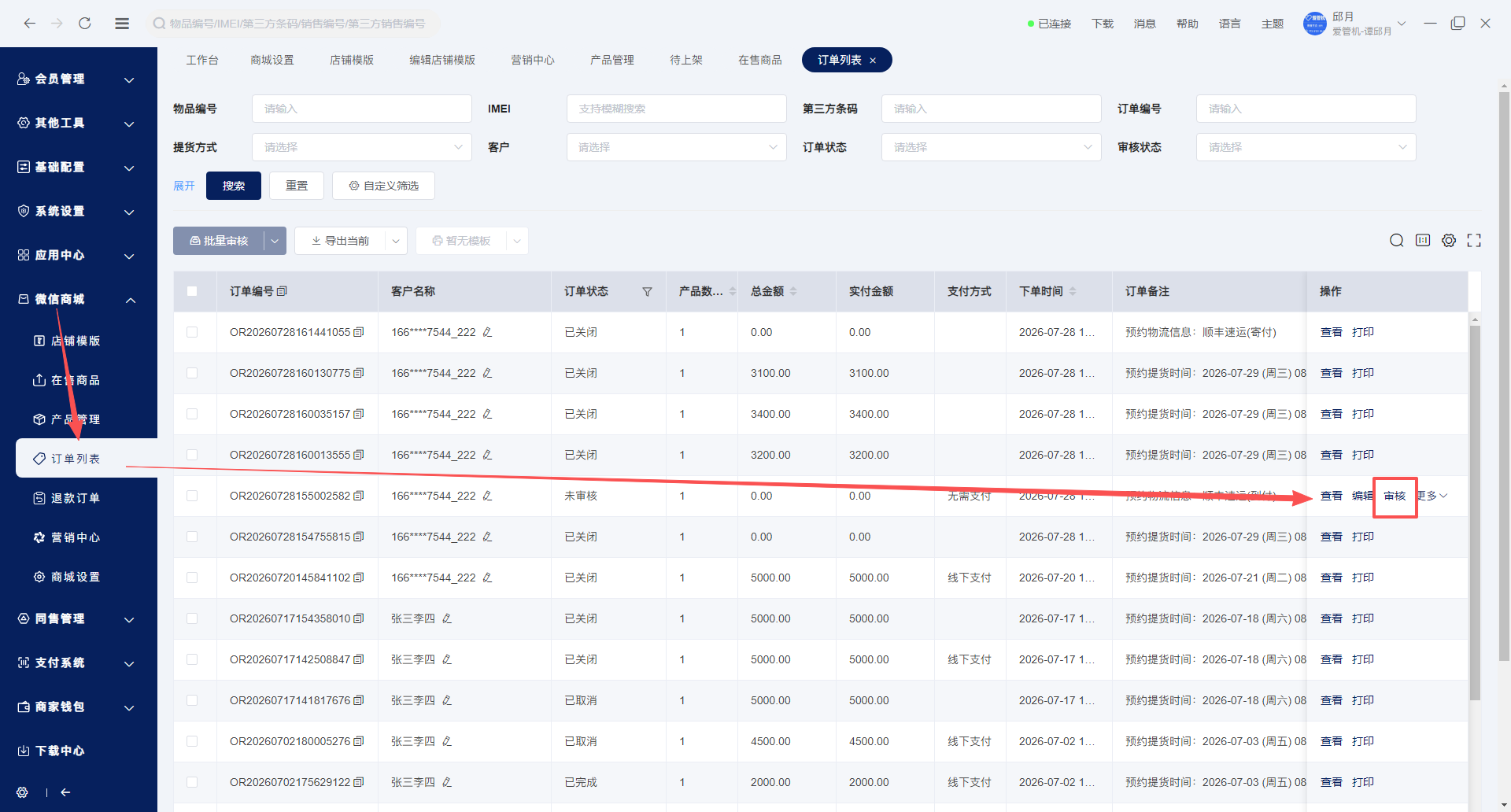Collapse the sidebar with bottom arrow

coord(65,792)
